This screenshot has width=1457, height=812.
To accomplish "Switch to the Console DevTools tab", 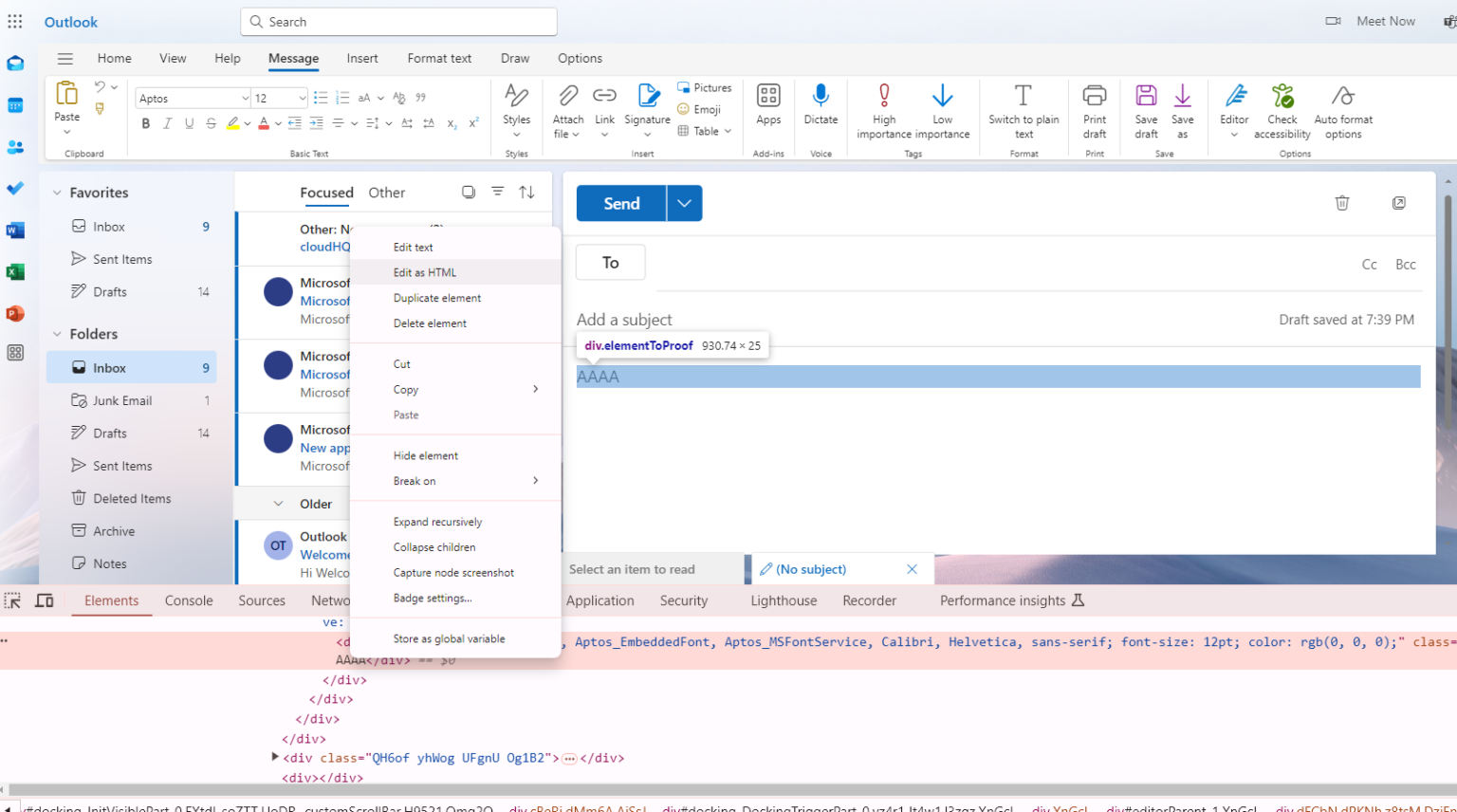I will 188,600.
